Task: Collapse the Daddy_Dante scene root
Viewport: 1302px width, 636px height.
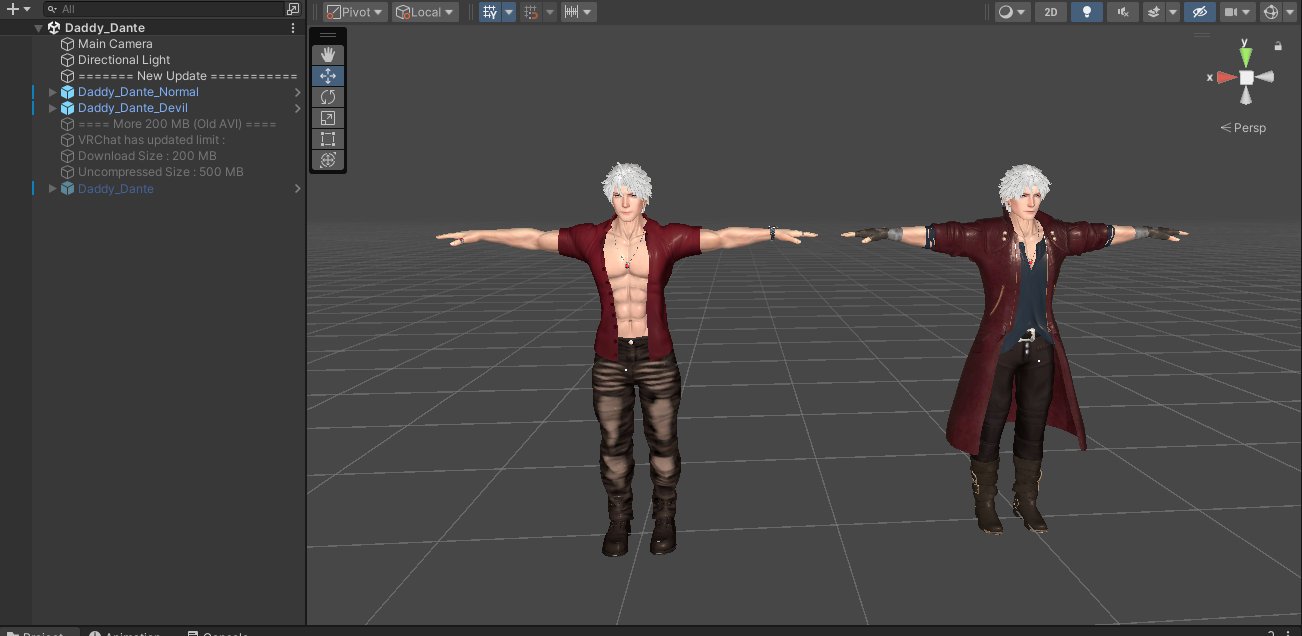Action: (38, 28)
